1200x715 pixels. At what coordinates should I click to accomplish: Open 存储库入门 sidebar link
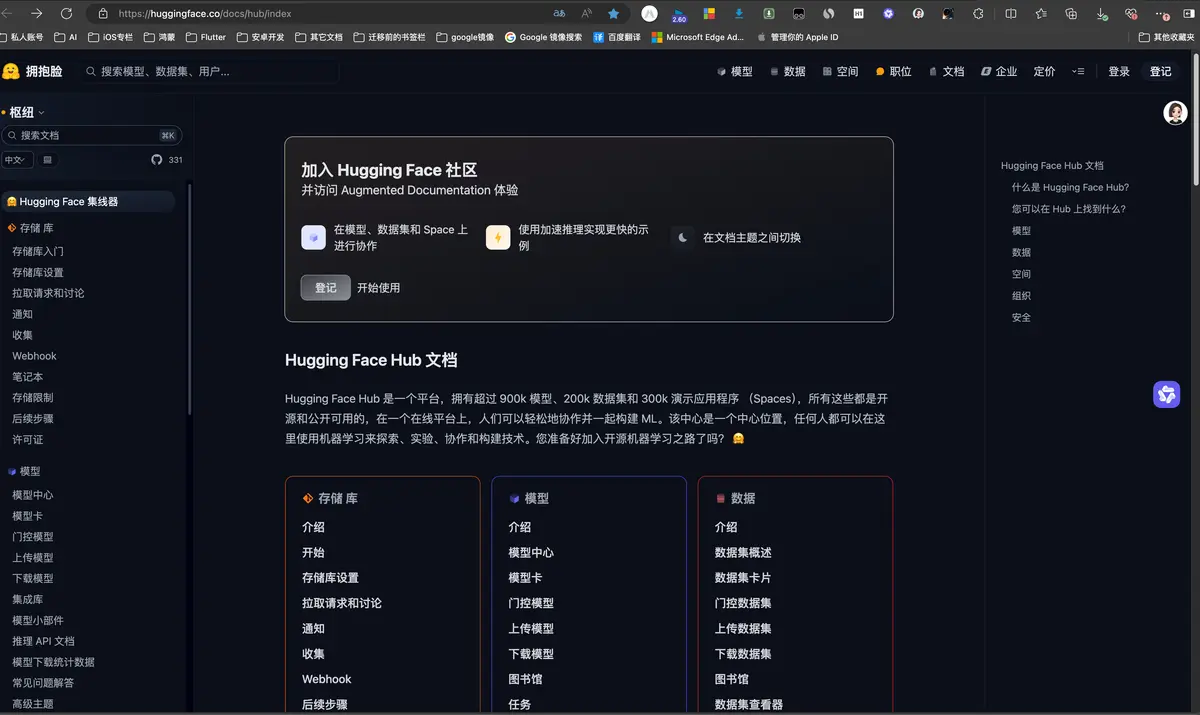(38, 251)
